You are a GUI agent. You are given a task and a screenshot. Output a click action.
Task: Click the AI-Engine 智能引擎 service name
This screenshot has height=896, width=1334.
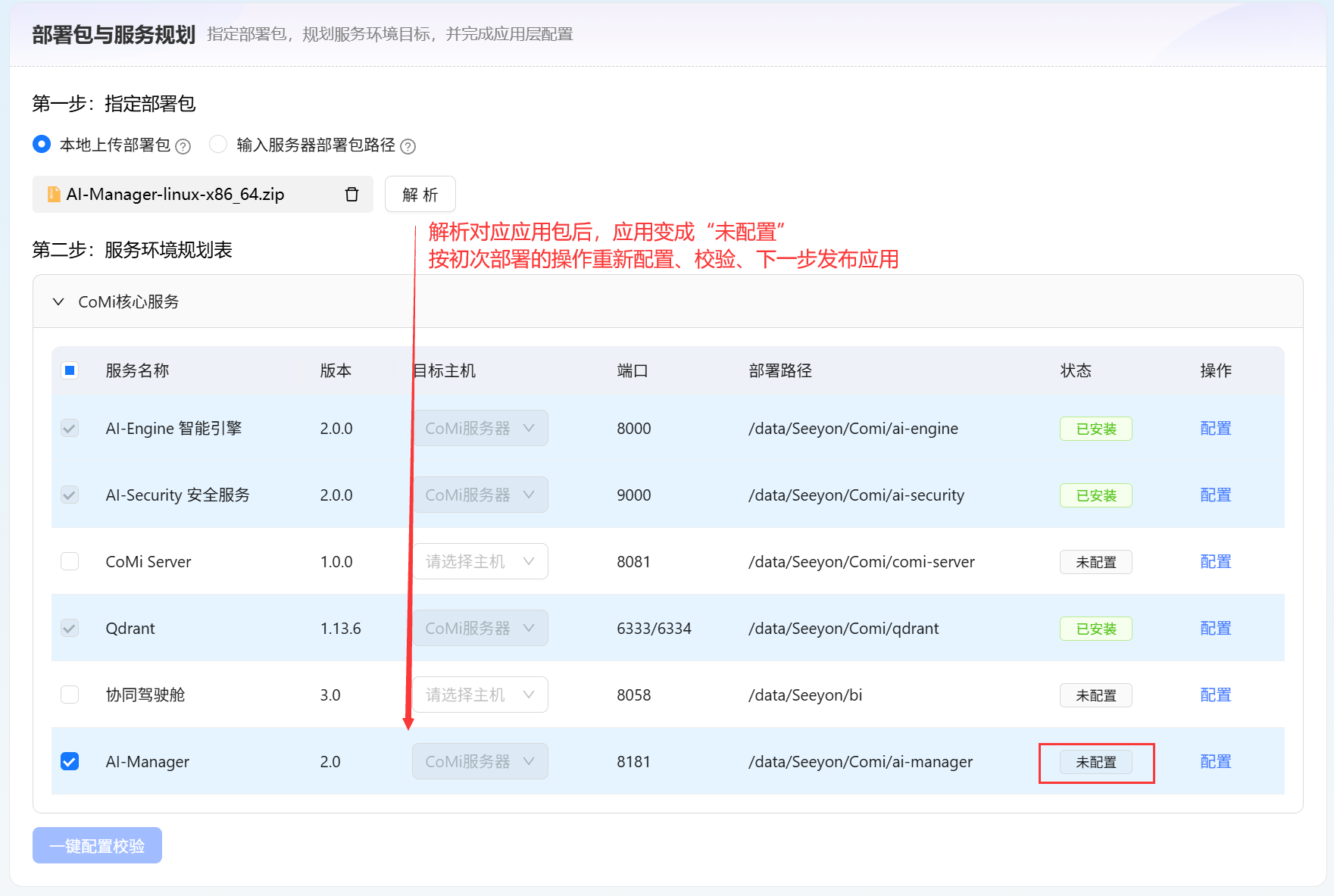[173, 429]
